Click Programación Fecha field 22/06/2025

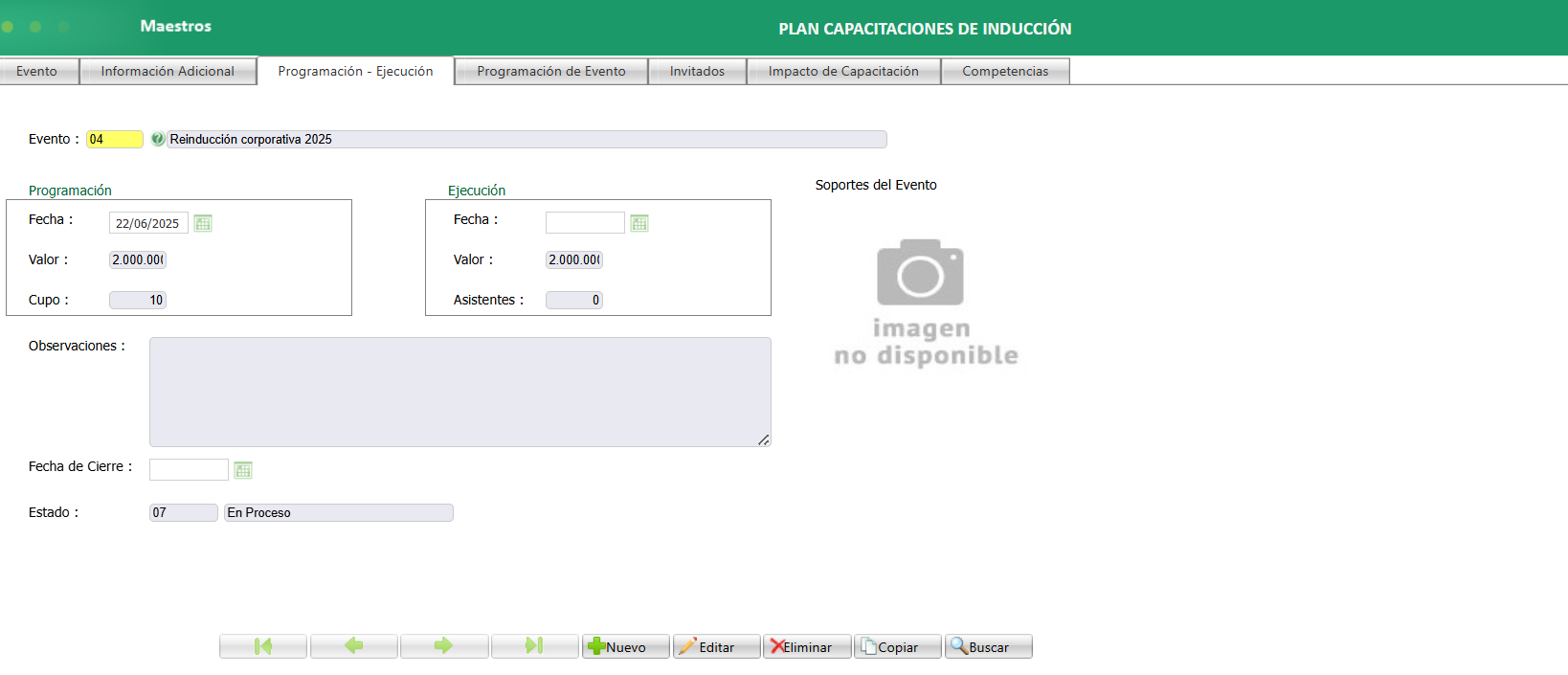coord(148,223)
